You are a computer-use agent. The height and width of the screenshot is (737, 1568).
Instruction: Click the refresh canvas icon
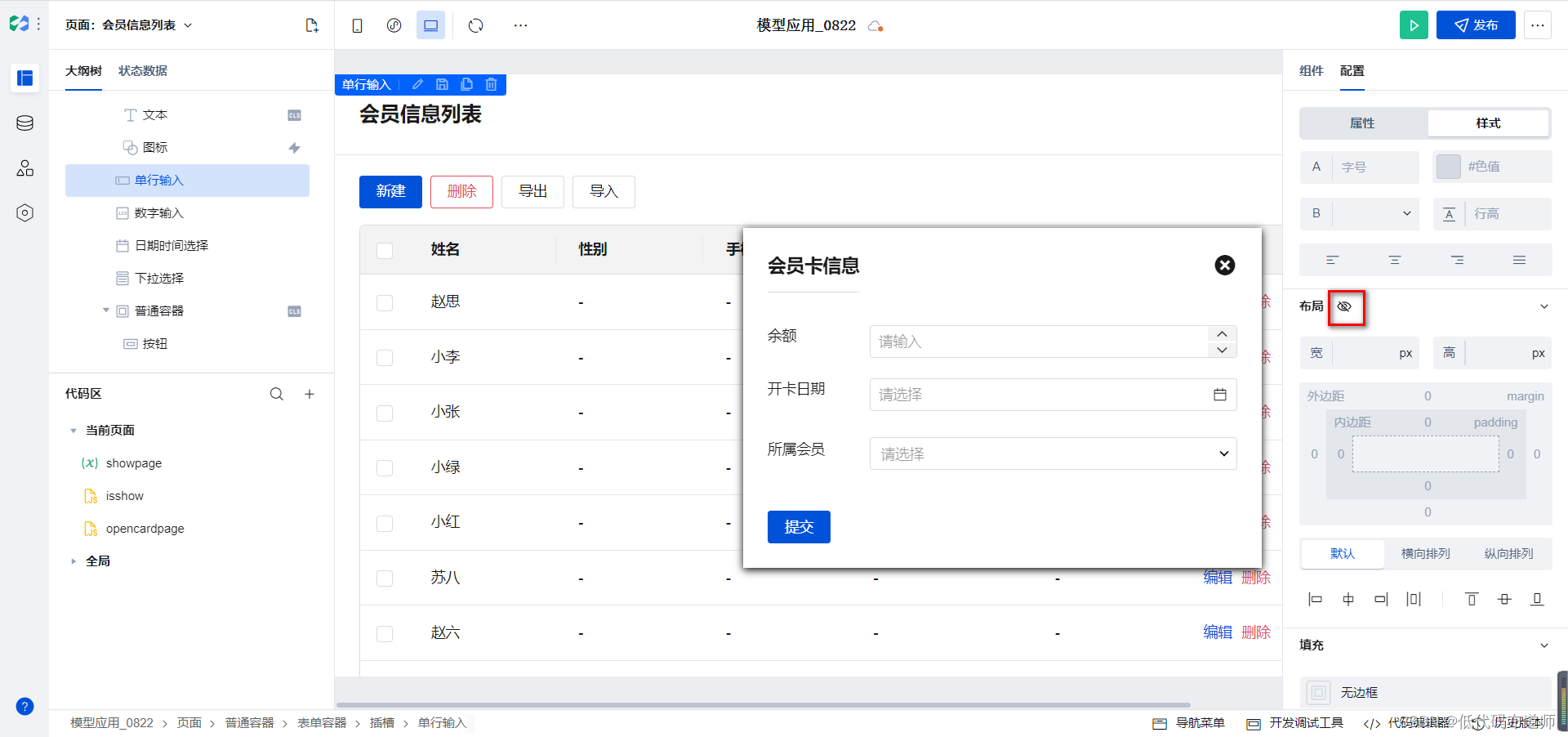(475, 25)
